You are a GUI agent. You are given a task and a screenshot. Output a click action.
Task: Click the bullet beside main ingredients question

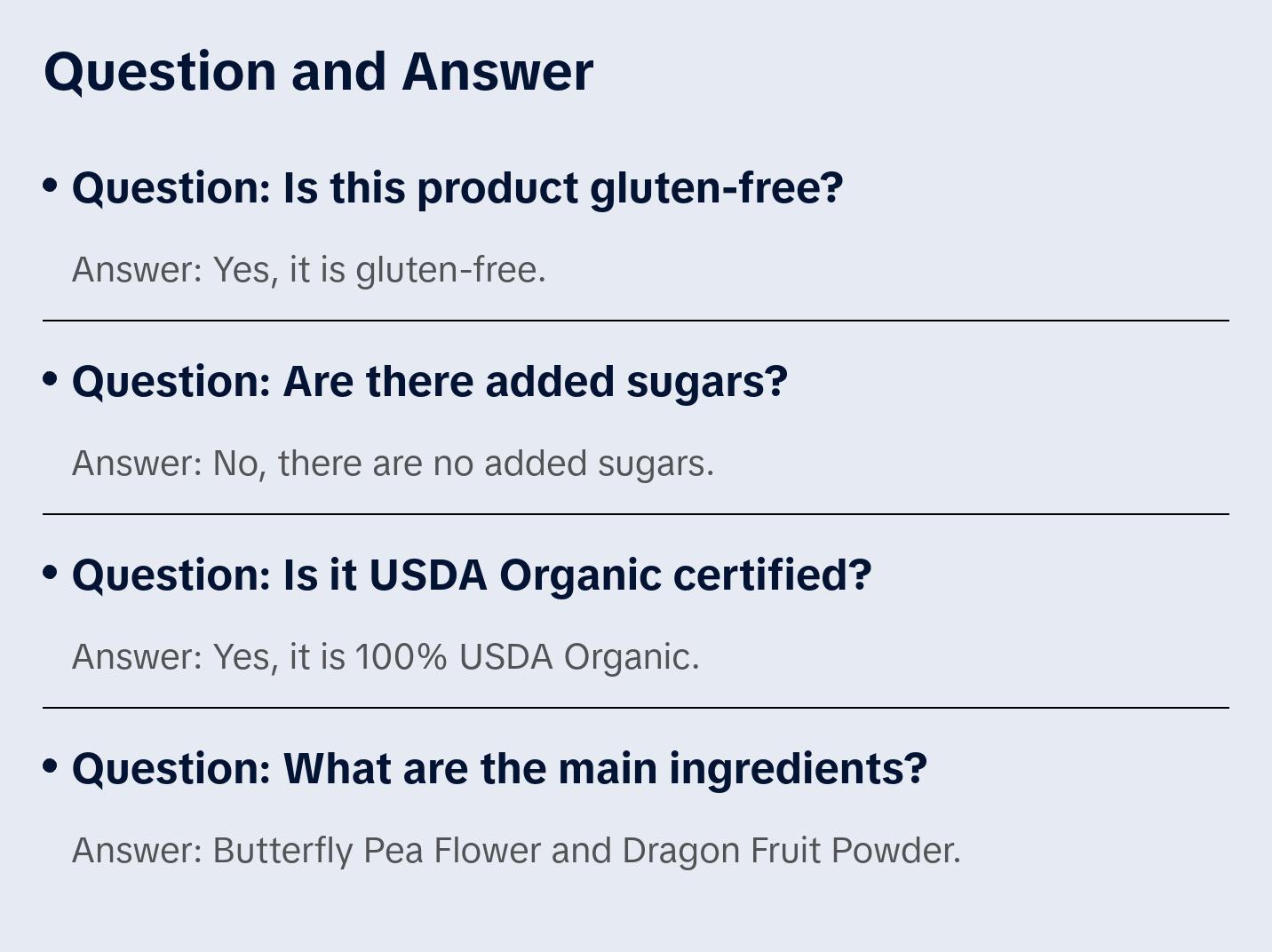click(x=51, y=766)
